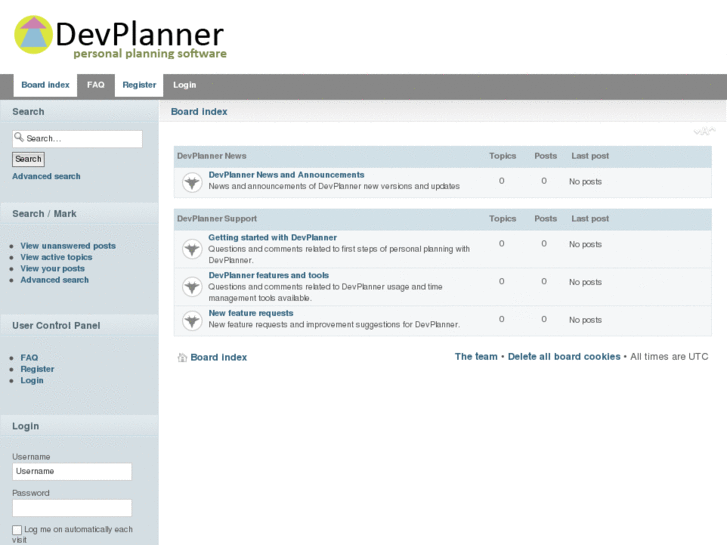
Task: Open Login link in User Control Panel
Action: (x=32, y=380)
